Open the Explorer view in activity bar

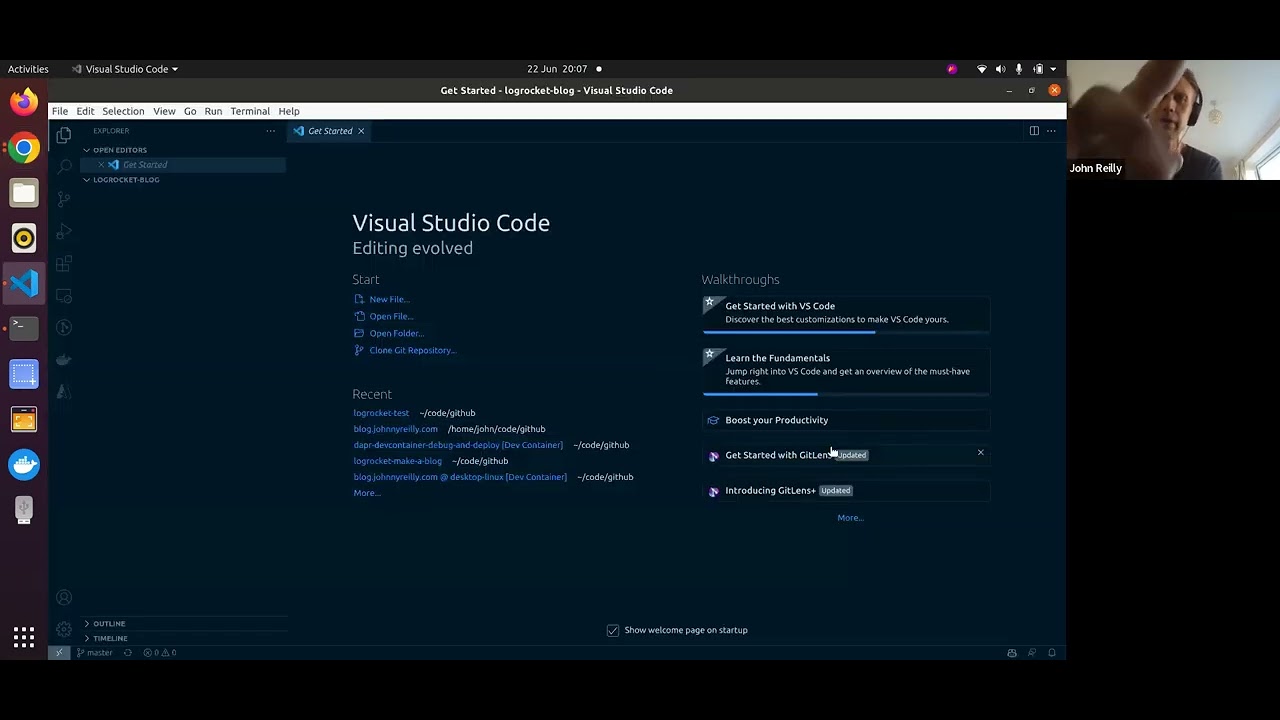pos(64,135)
